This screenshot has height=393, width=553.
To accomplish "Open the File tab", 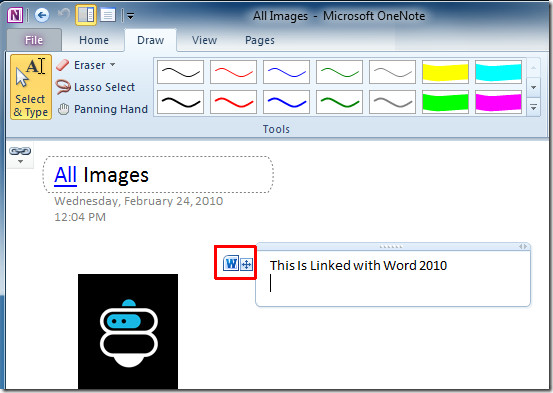I will (x=34, y=40).
